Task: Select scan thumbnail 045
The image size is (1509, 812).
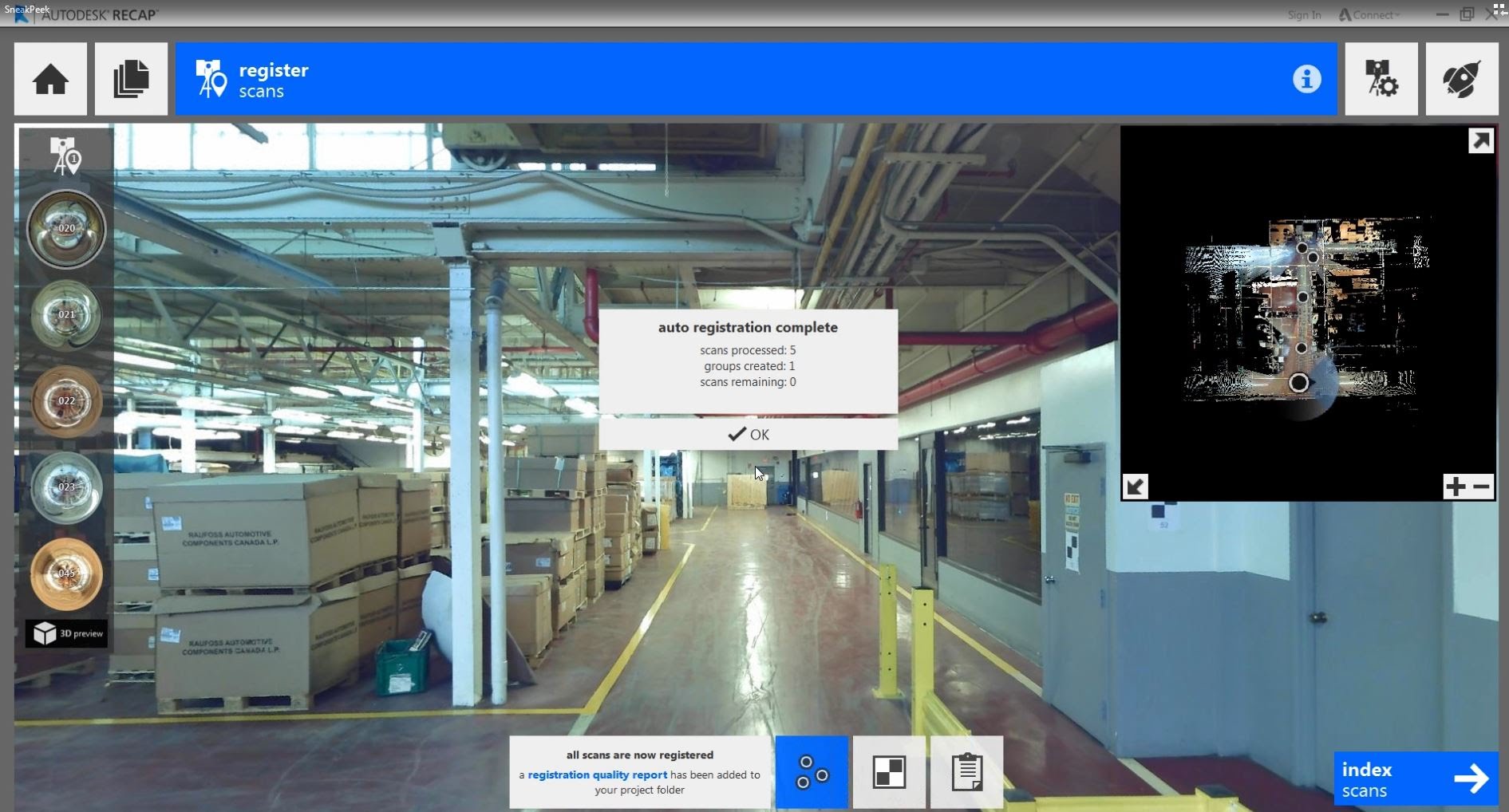Action: [x=66, y=574]
